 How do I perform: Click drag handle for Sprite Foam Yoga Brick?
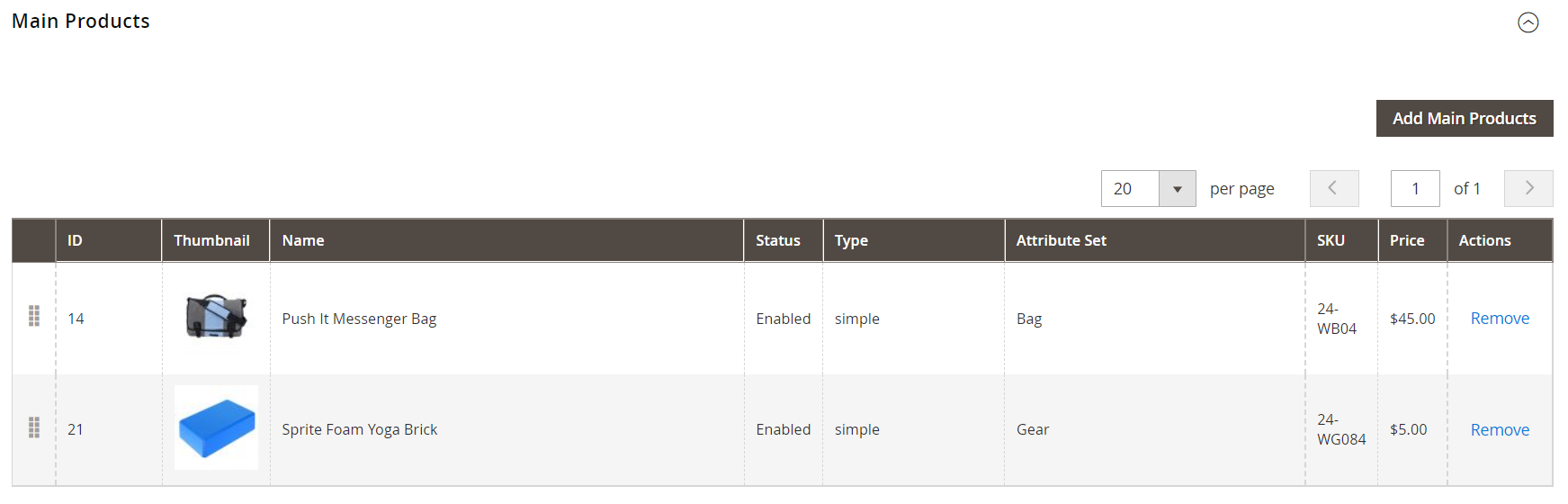34,427
